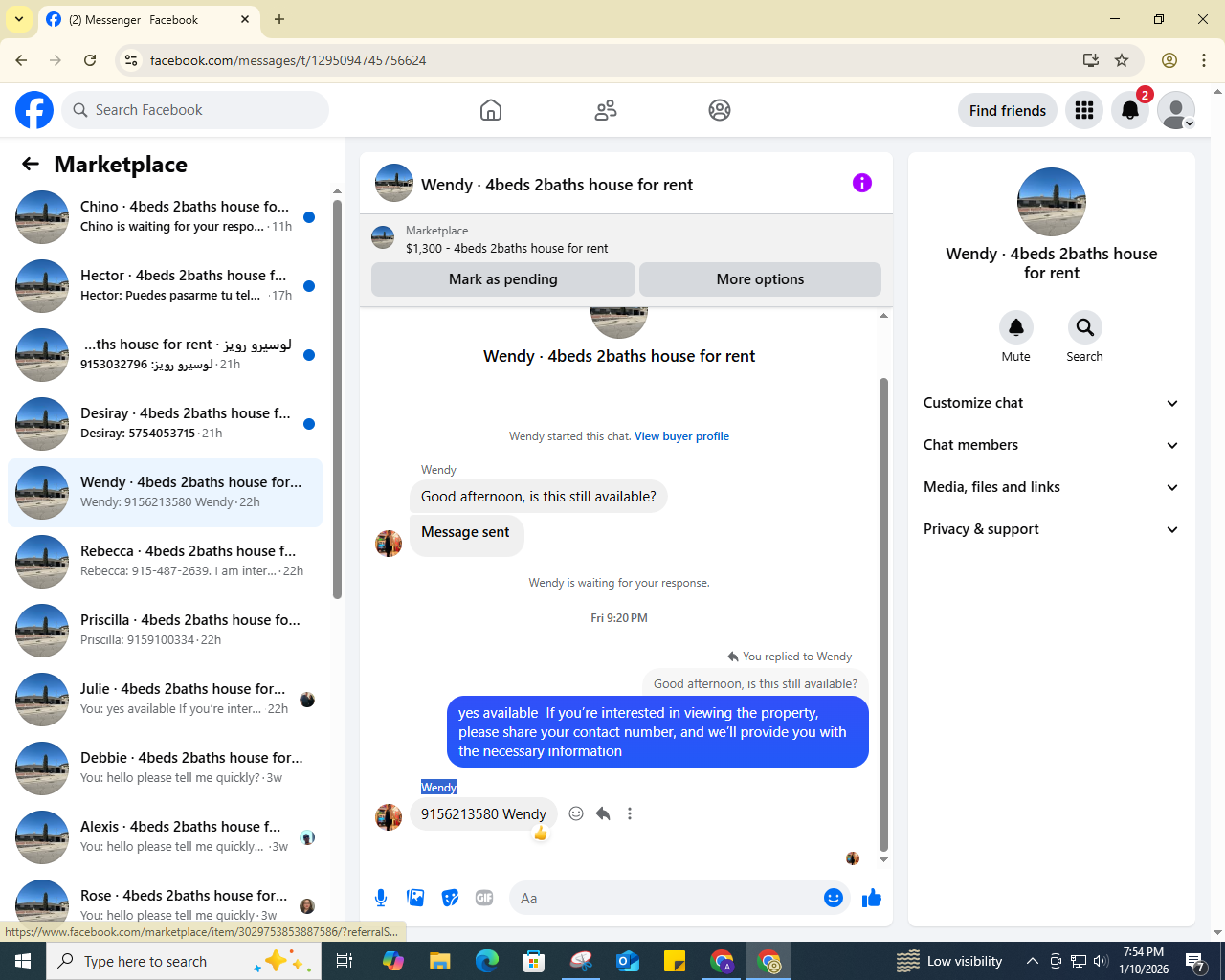Click the house photo in right panel
Viewport: 1225px width, 980px height.
tap(1052, 202)
